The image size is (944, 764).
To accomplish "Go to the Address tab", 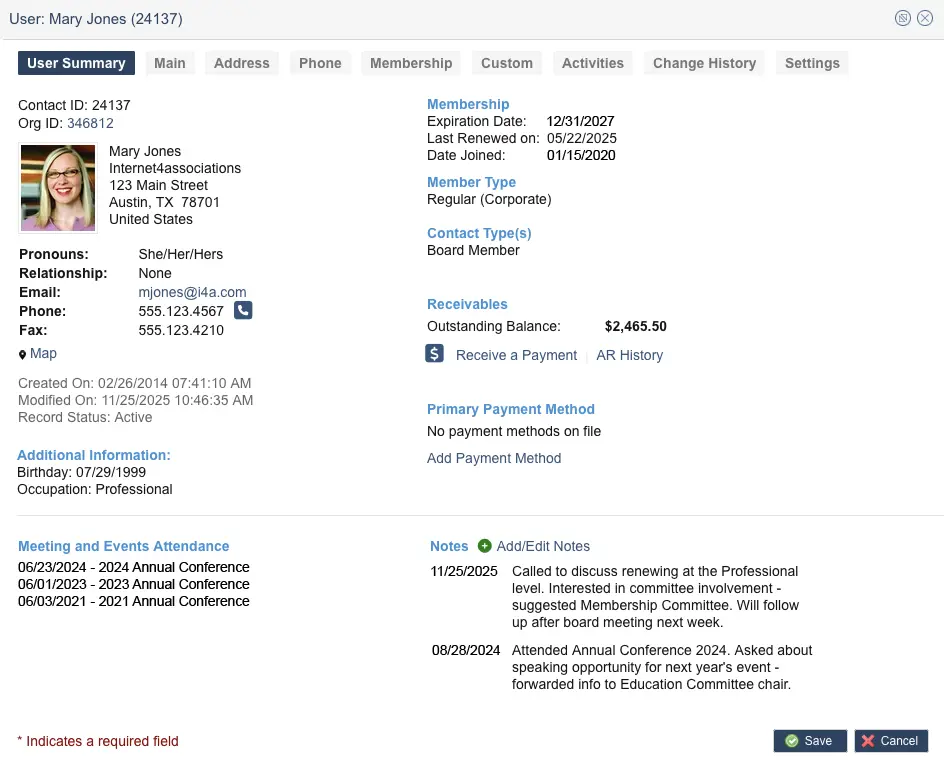I will 242,63.
